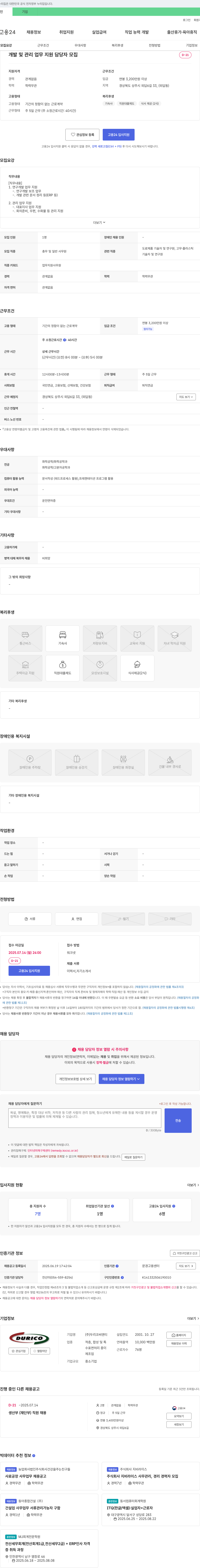The height and width of the screenshot is (1568, 200).
Task: Open 지도 보기 dropdown in 인증기관 정보
Action: [186, 1266]
